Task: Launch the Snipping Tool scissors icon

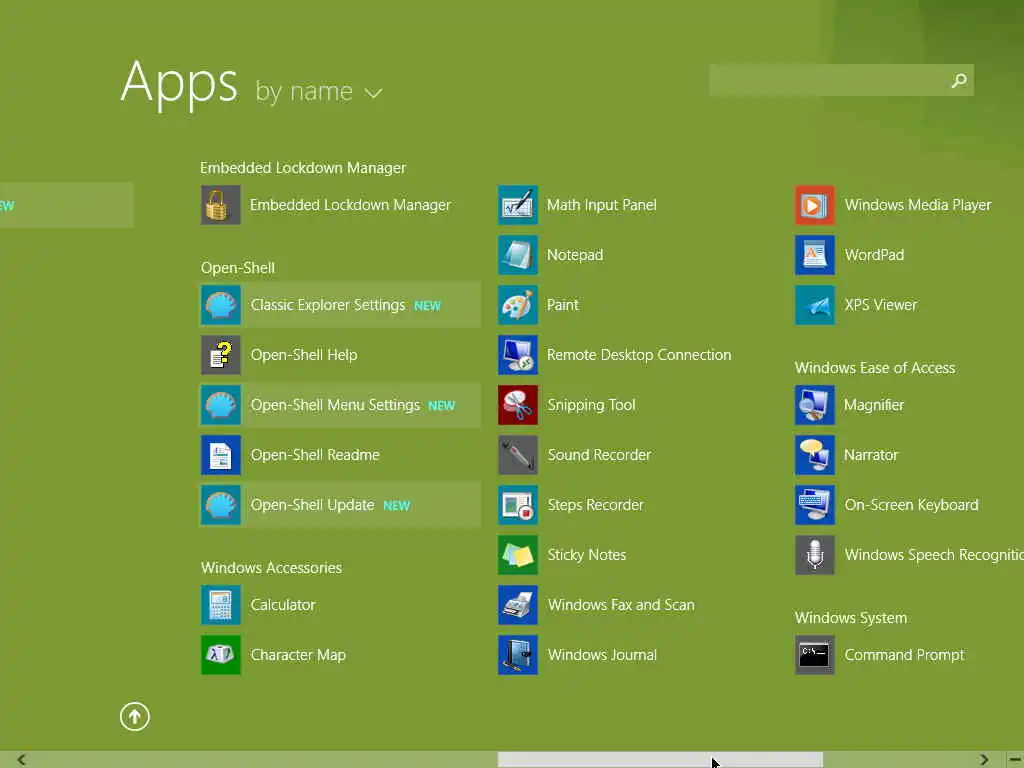Action: point(518,405)
